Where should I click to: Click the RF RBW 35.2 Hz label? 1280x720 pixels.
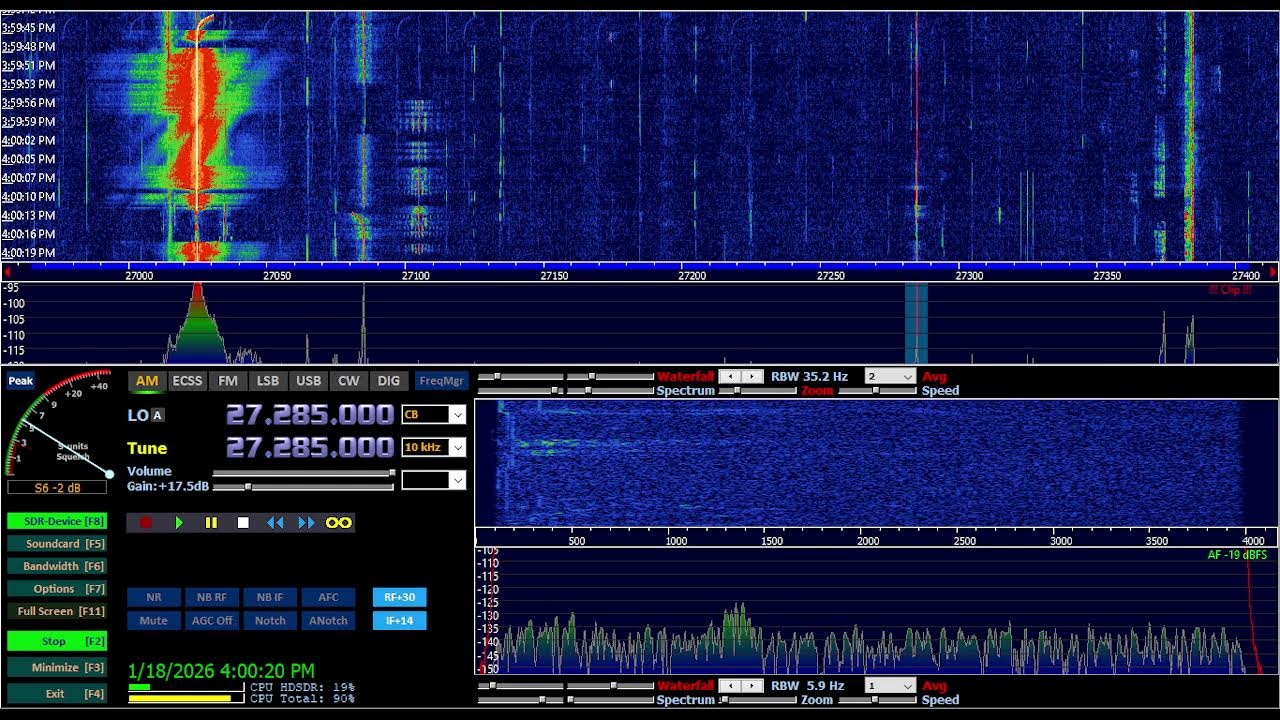(x=809, y=377)
